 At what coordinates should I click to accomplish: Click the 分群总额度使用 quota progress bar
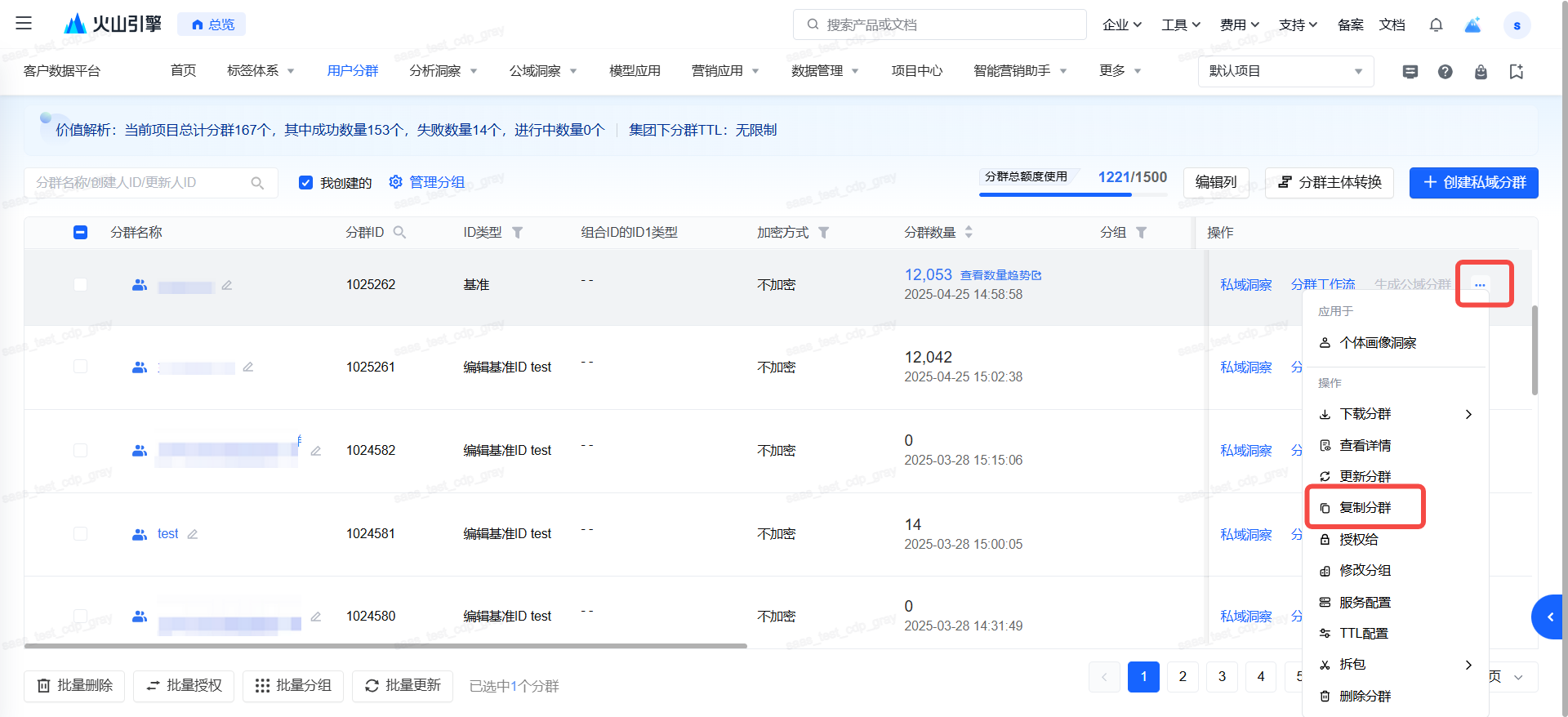coord(1072,194)
